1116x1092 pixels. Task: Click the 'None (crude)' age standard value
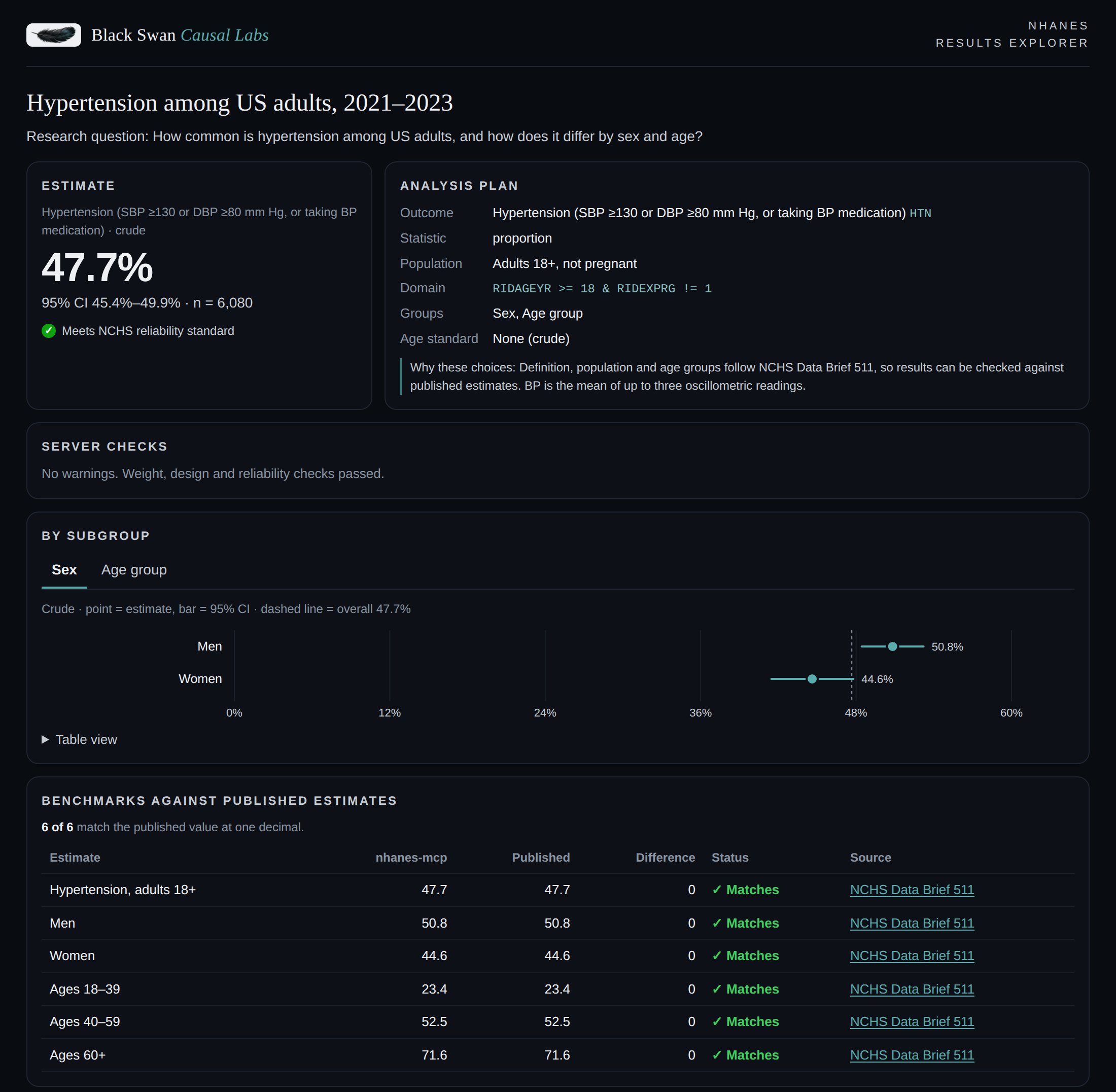(x=531, y=338)
